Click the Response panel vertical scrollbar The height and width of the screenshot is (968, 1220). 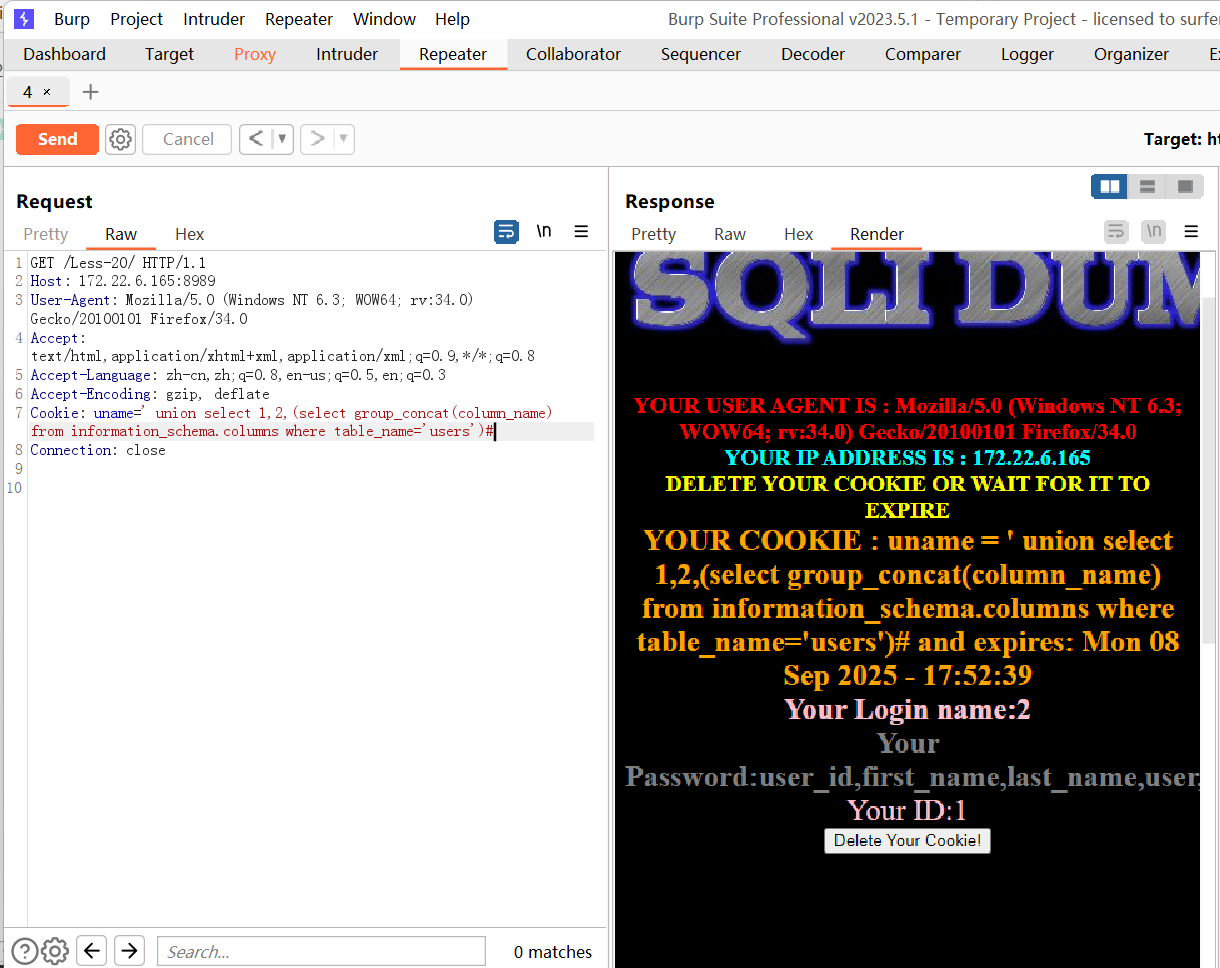1208,470
